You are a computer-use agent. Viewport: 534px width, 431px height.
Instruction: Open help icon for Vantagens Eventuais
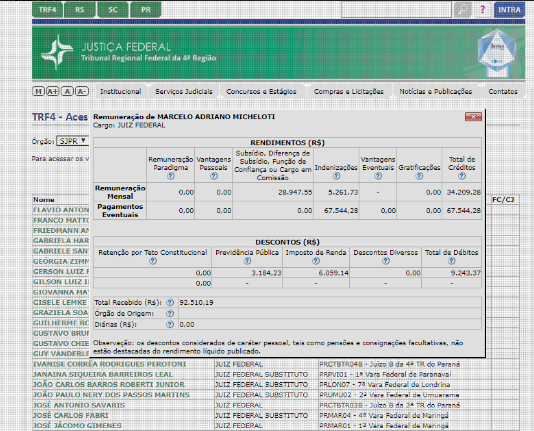(378, 176)
